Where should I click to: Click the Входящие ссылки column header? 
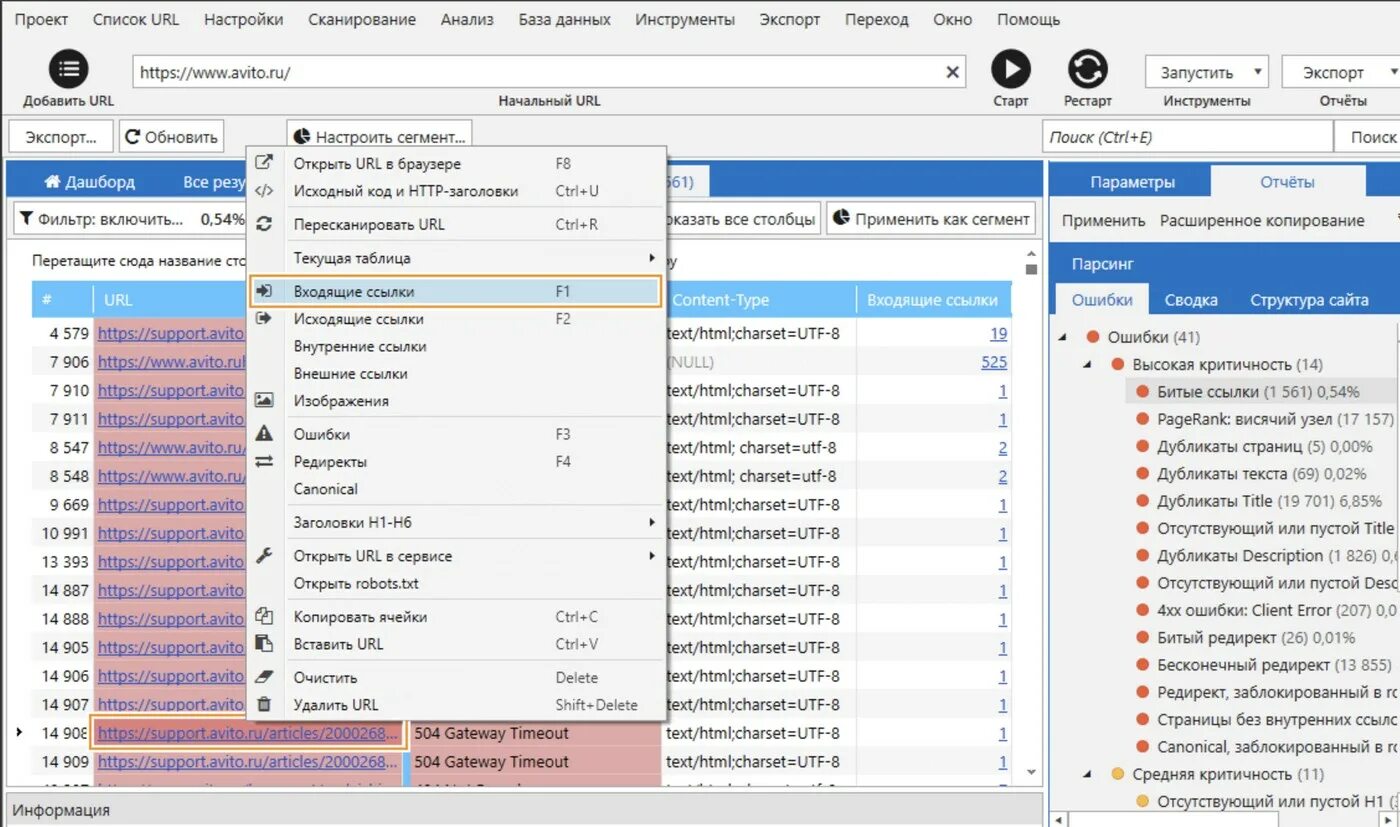pos(932,300)
